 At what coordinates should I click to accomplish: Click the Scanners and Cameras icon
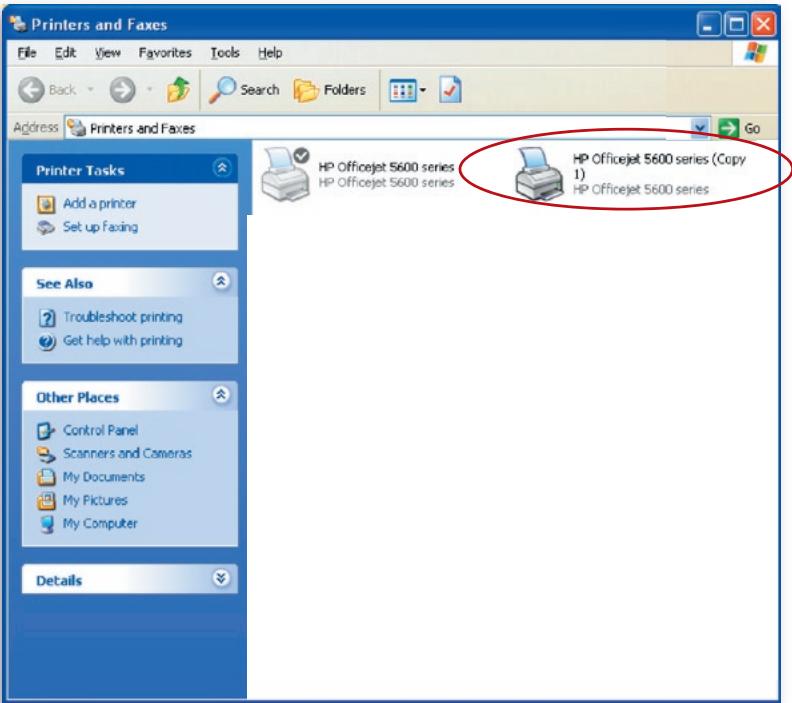pos(46,455)
